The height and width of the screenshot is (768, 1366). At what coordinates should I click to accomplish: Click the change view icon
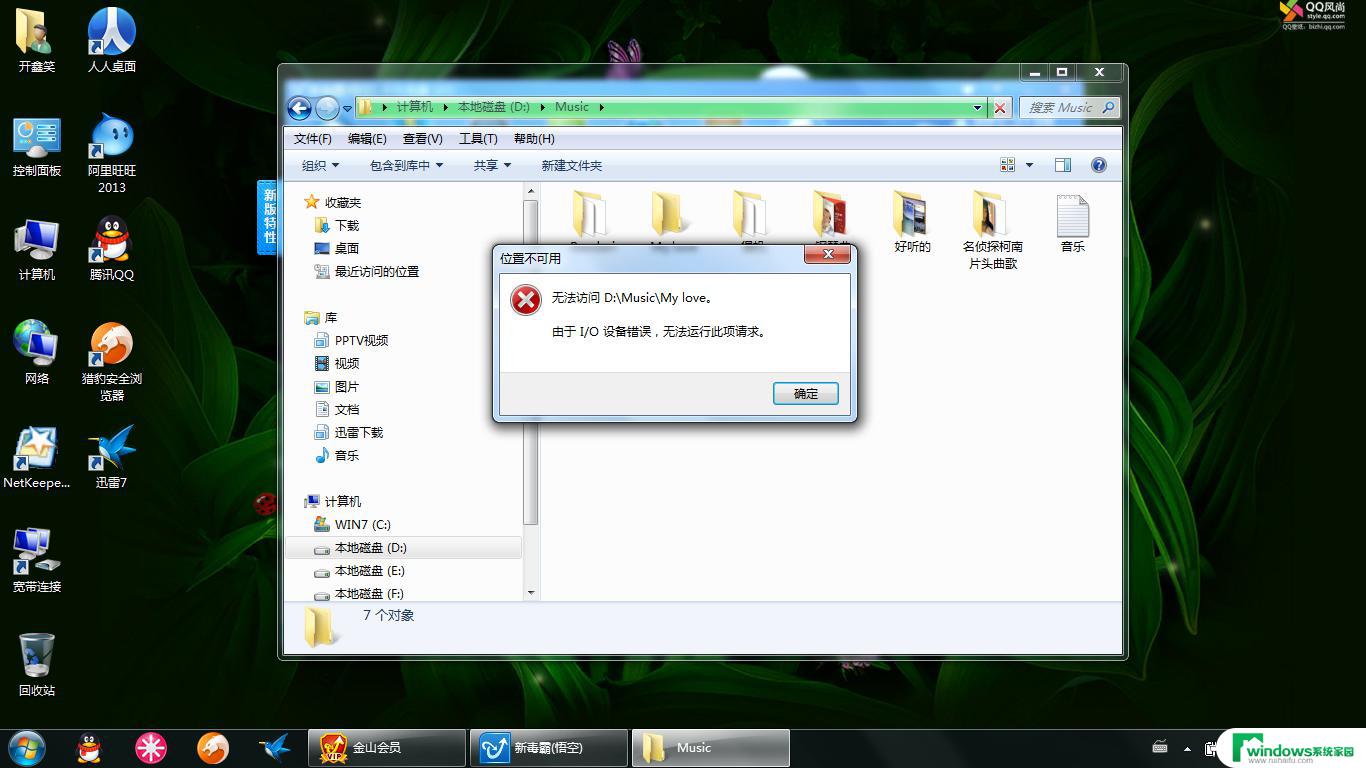point(1007,165)
